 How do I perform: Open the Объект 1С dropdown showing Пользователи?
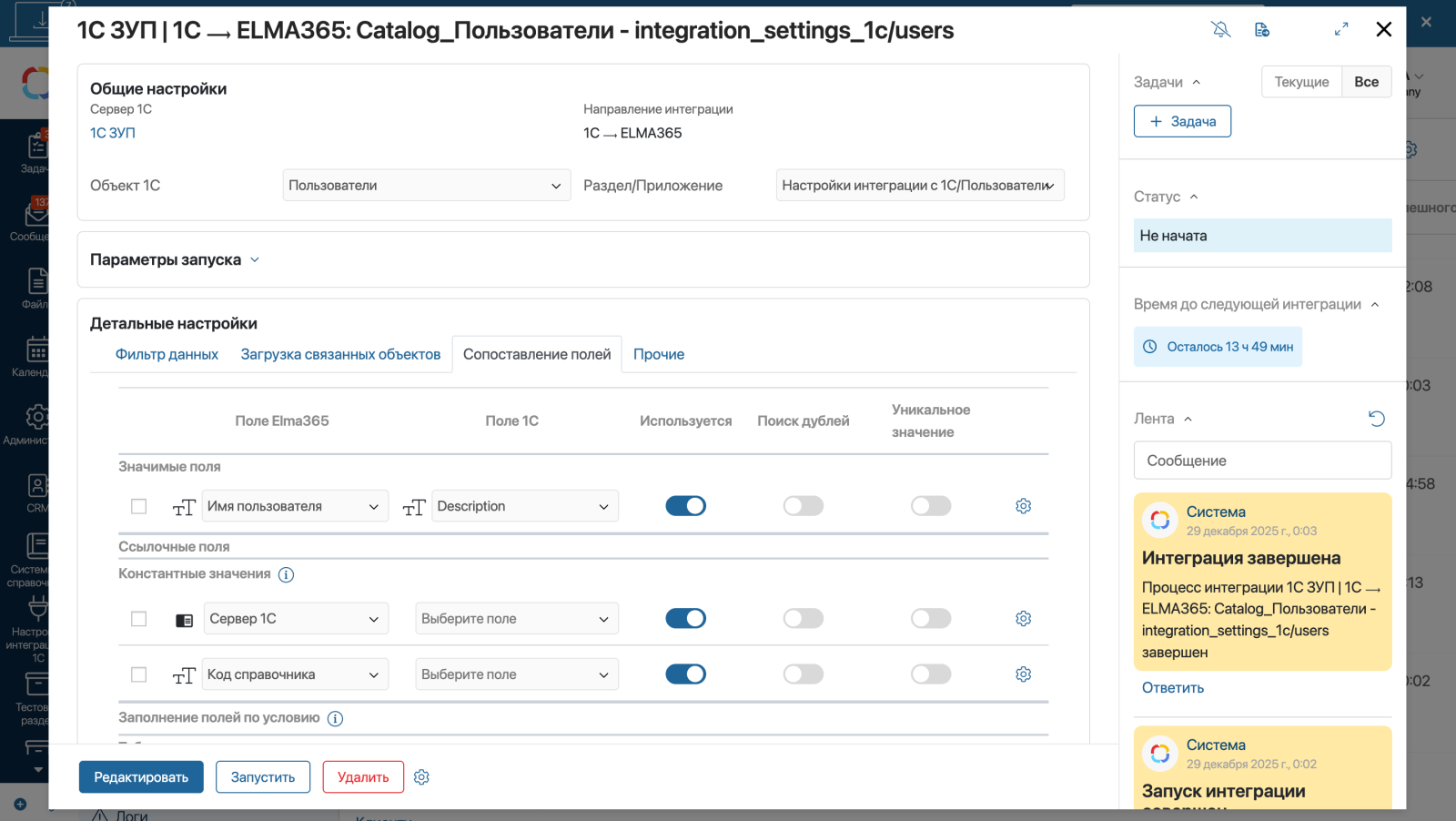[x=426, y=186]
